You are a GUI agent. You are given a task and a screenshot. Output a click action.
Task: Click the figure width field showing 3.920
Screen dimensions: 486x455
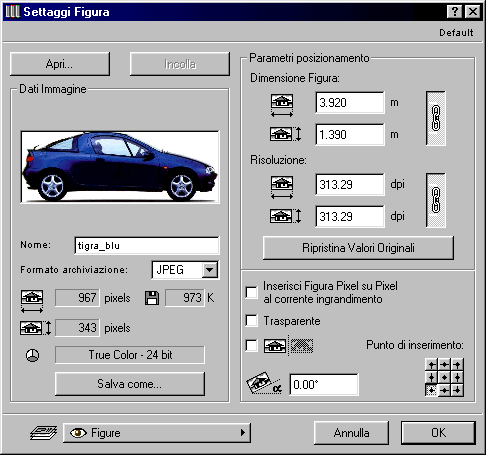coord(350,102)
